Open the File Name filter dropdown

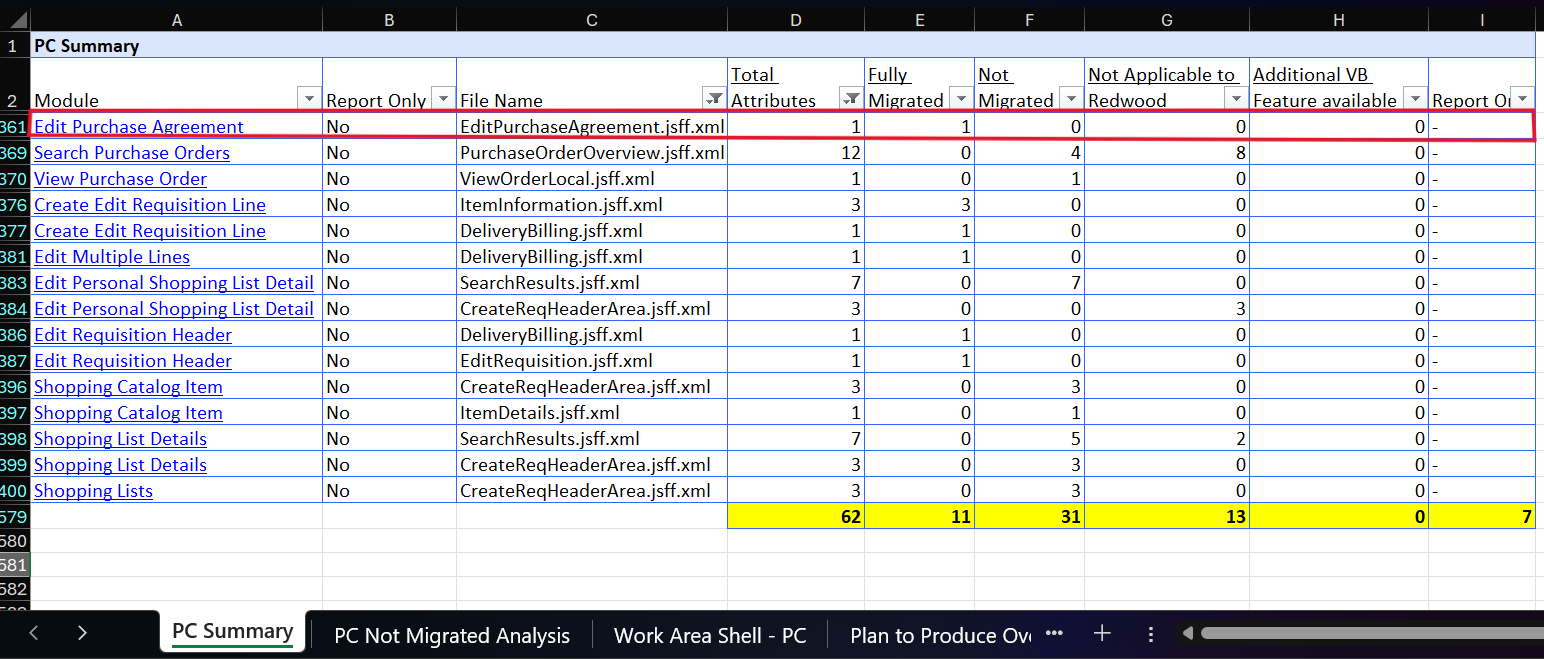point(714,99)
